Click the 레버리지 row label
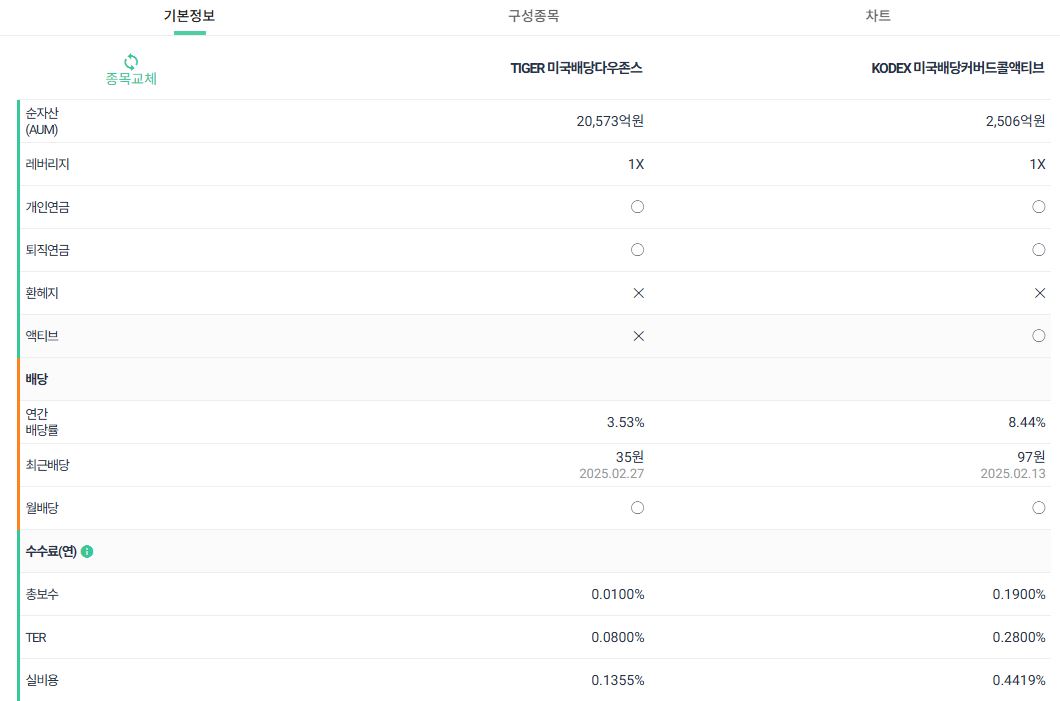 pos(47,164)
